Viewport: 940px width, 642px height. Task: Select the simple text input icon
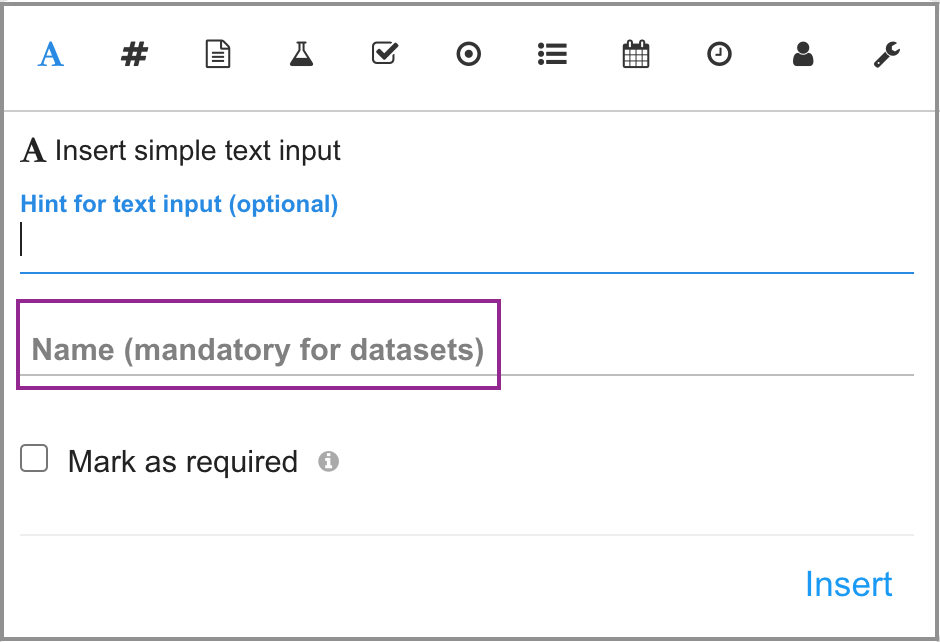pos(51,54)
